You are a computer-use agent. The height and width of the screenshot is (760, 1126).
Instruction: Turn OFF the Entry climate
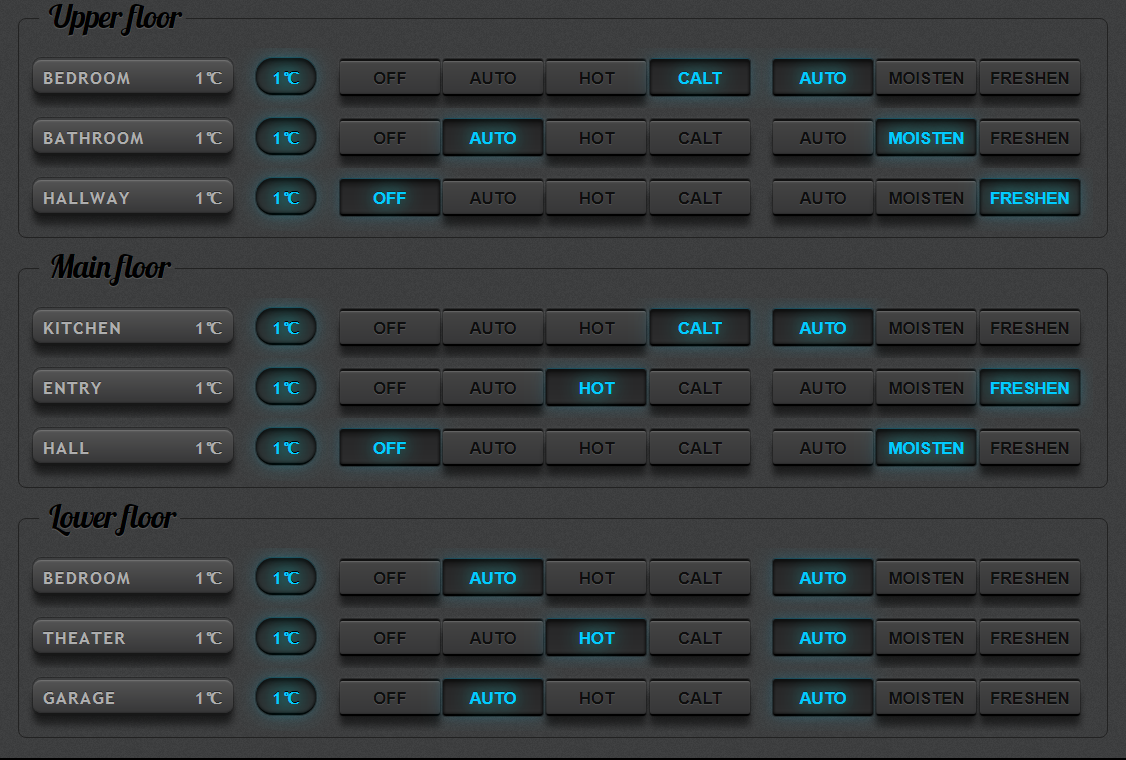(x=389, y=388)
